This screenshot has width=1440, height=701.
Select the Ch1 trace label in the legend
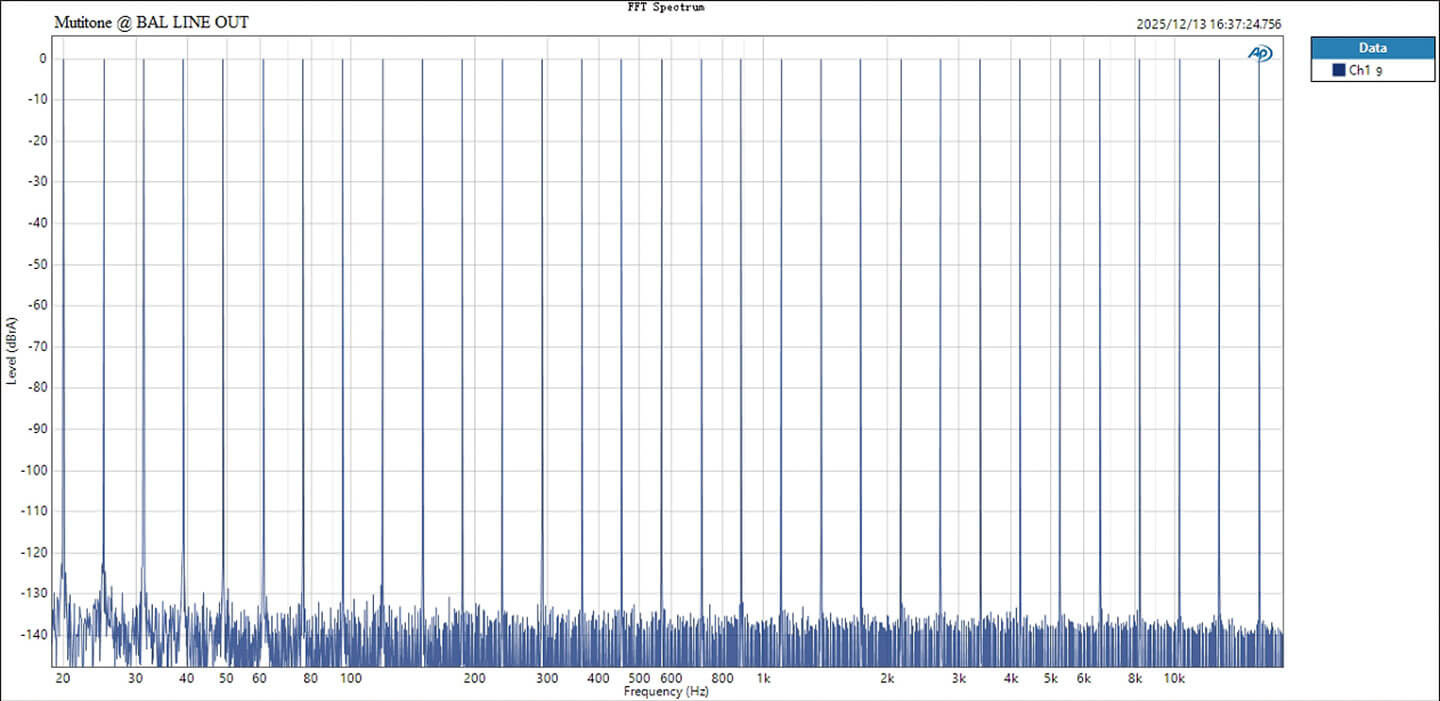pos(1366,71)
